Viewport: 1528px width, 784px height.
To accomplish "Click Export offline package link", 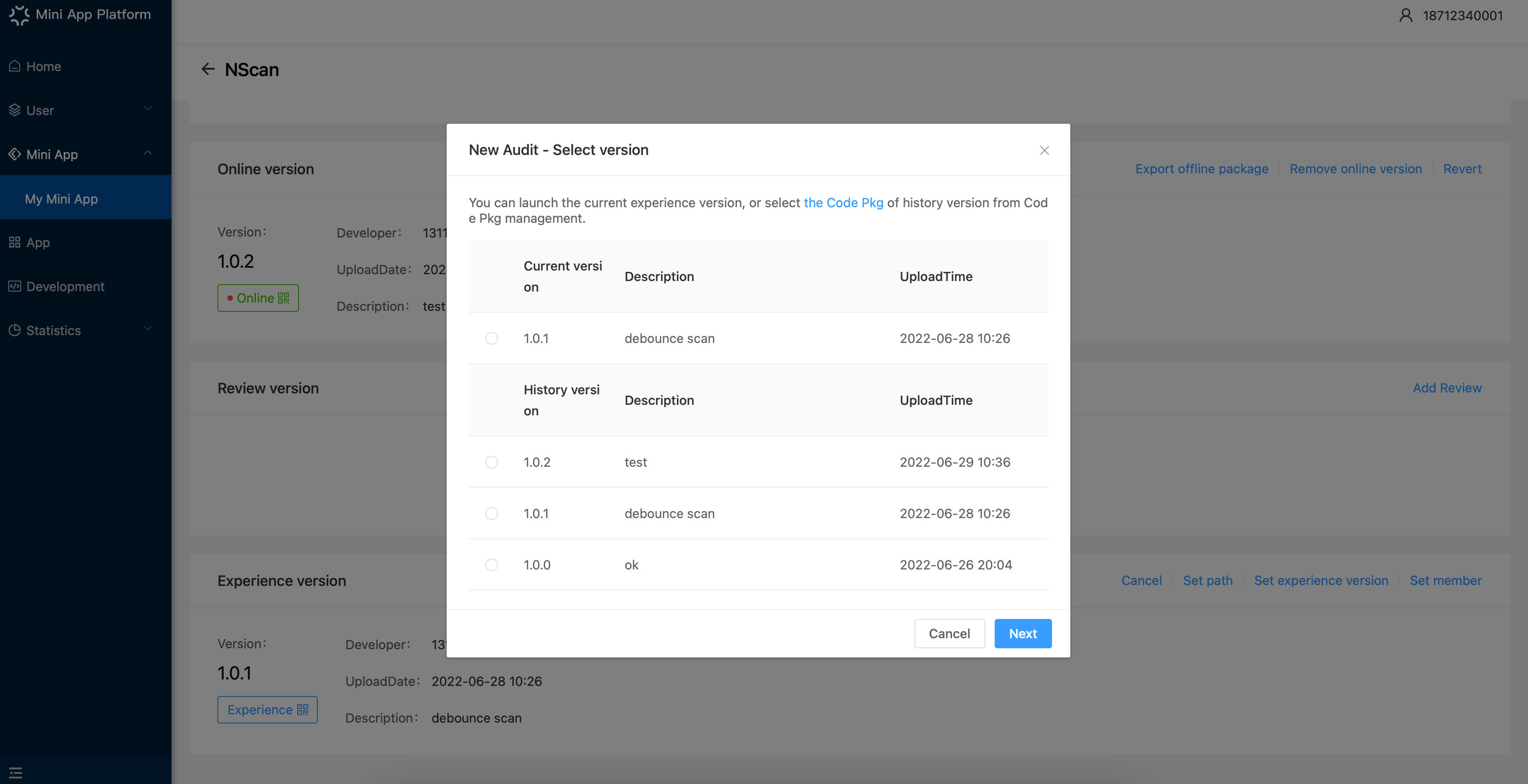I will coord(1201,168).
